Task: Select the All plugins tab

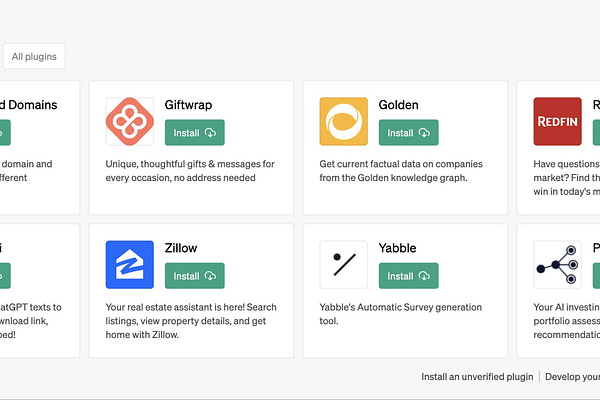Action: 34,56
